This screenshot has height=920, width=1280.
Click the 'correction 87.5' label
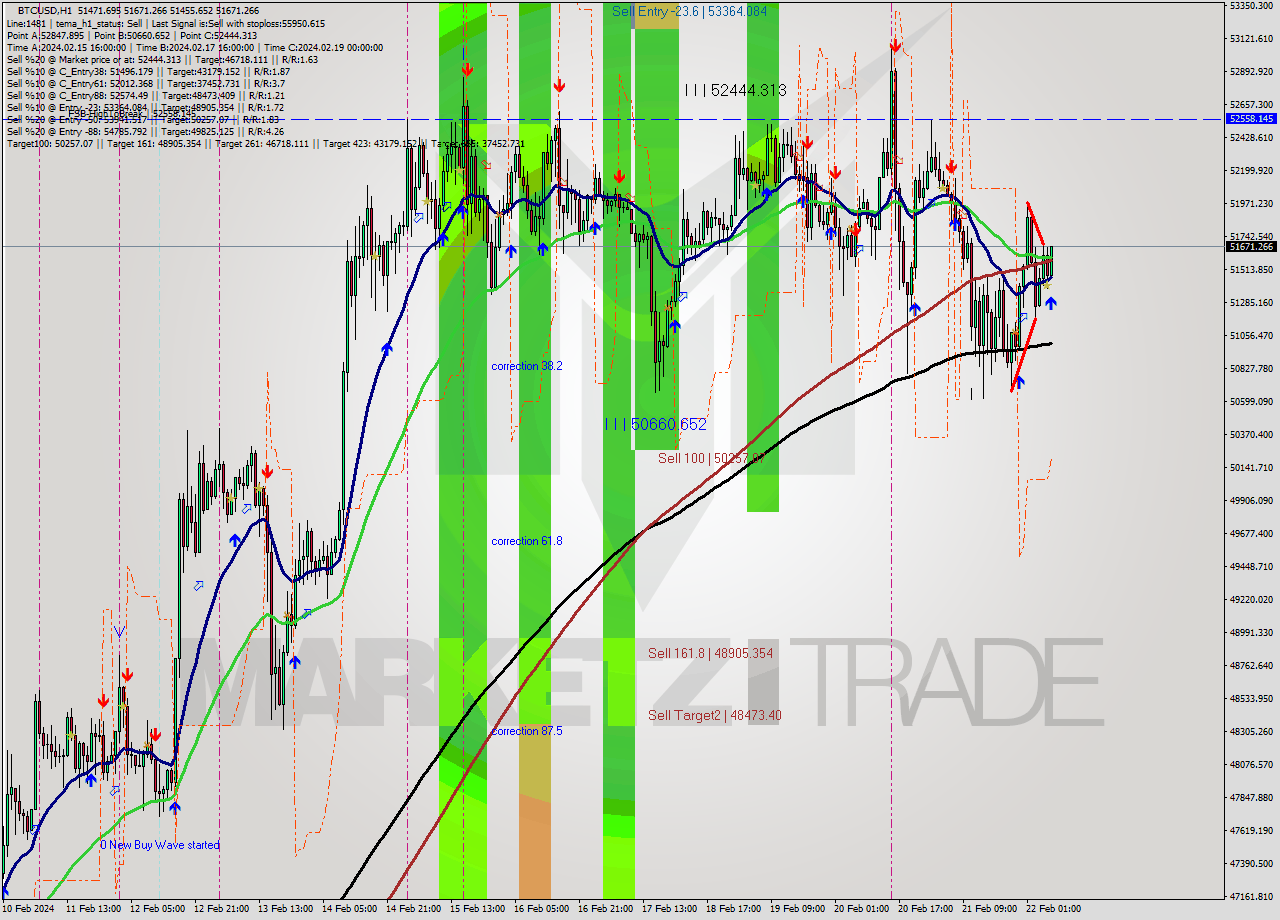(526, 731)
